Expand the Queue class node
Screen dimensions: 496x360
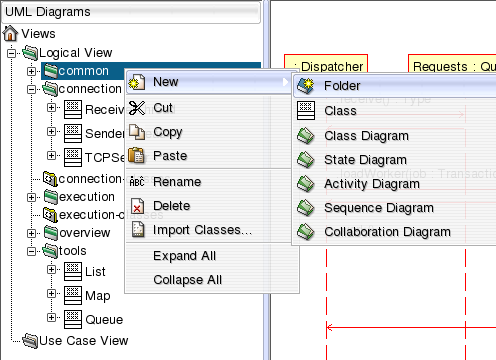(51, 317)
